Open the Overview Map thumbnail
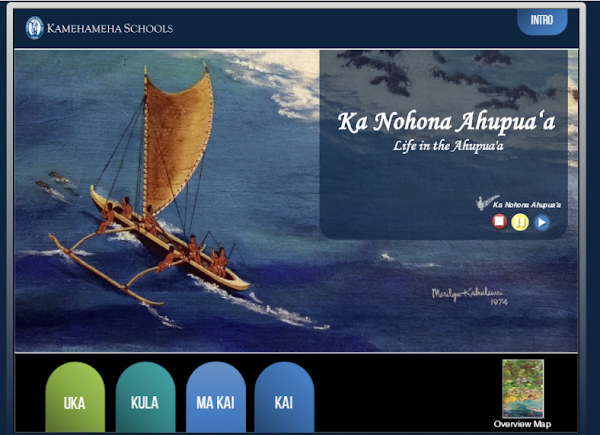 [x=523, y=388]
